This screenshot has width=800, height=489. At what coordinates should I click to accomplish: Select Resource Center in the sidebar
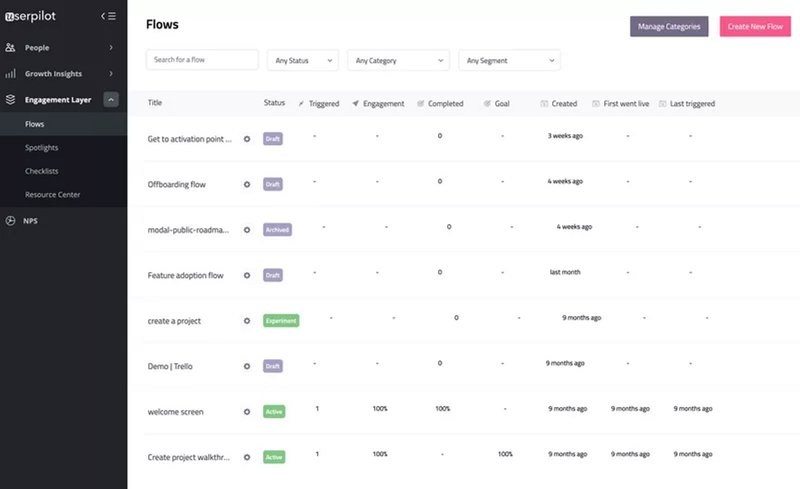coord(53,194)
